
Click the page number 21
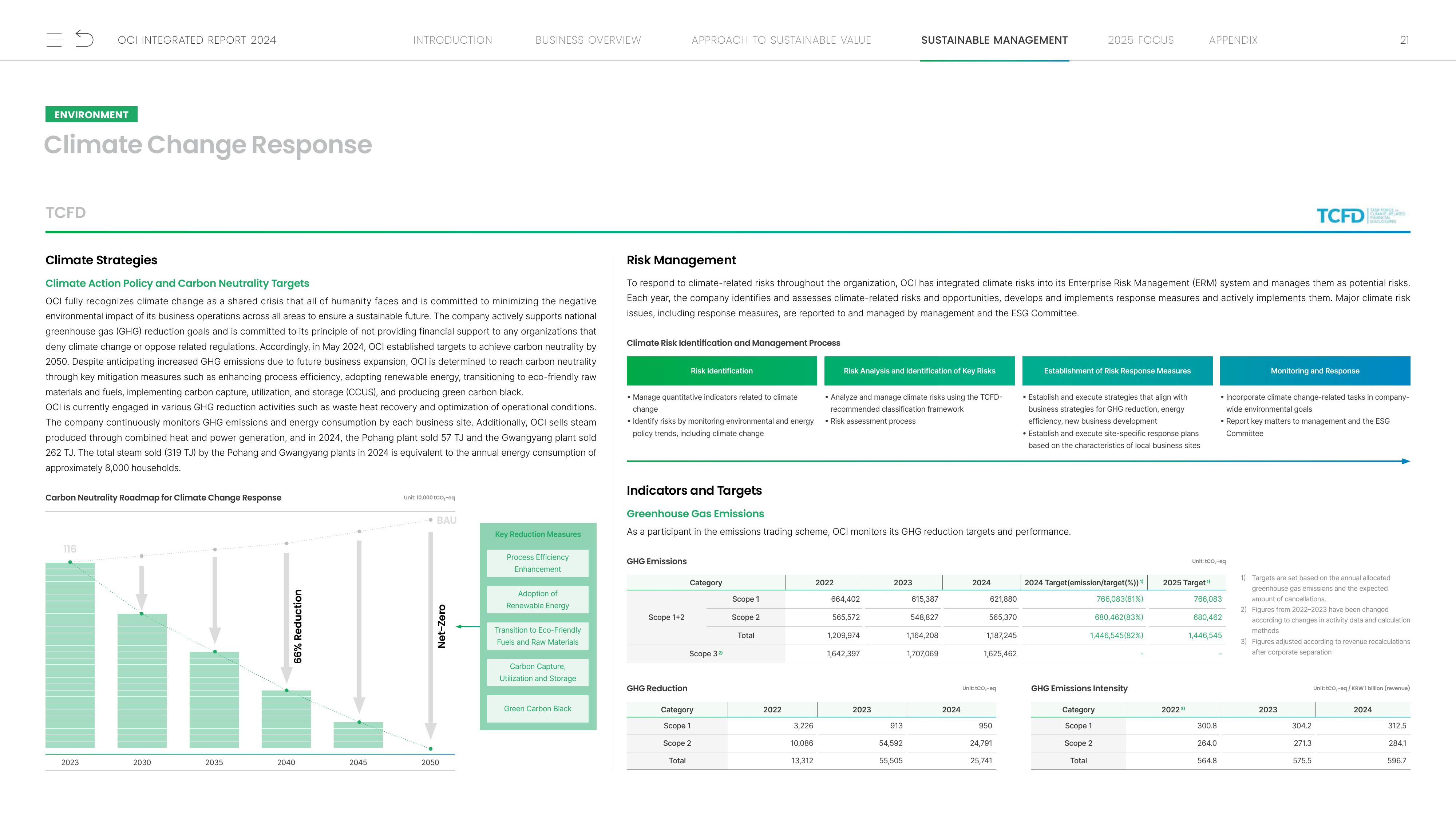[1404, 40]
